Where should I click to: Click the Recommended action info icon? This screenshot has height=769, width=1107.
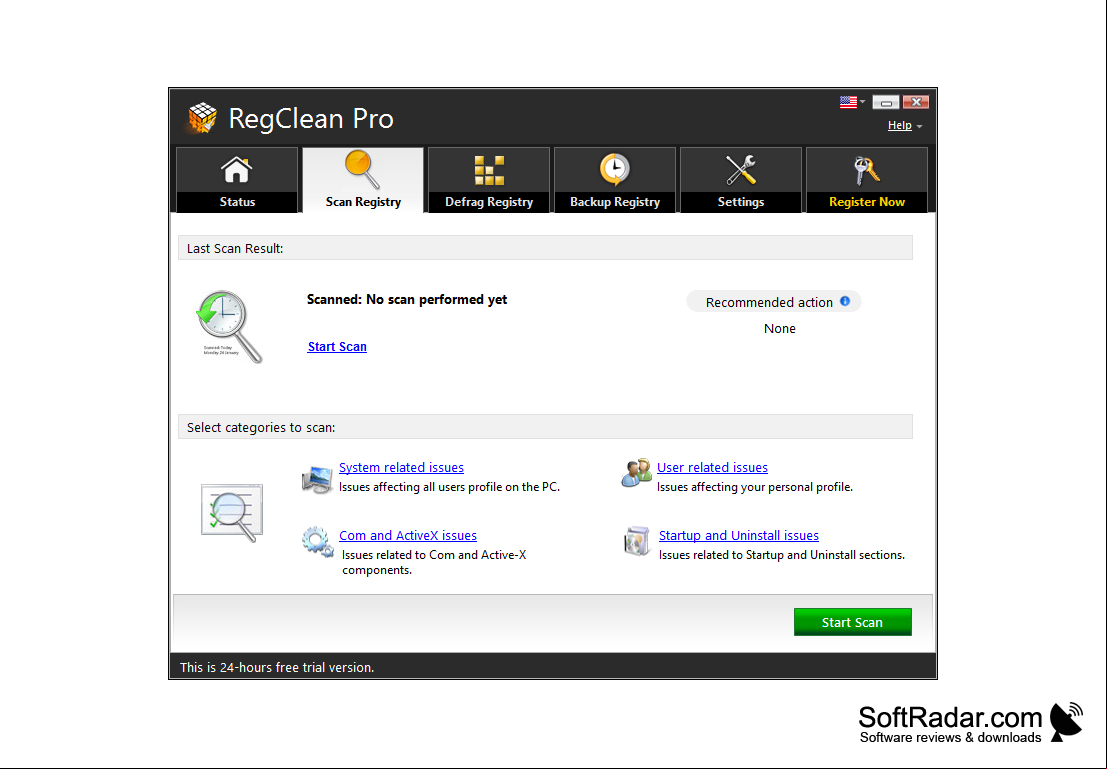pyautogui.click(x=845, y=302)
